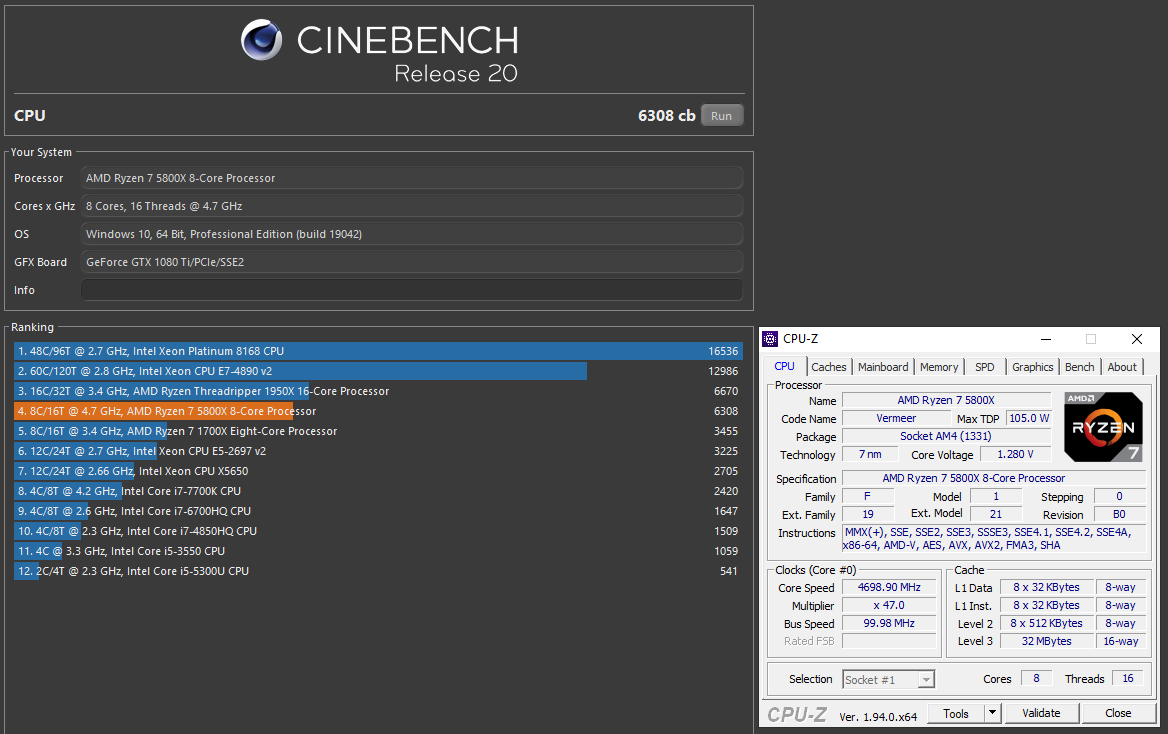This screenshot has width=1168, height=734.
Task: Click the Package value Socket AM4 (1331)
Action: tap(946, 436)
